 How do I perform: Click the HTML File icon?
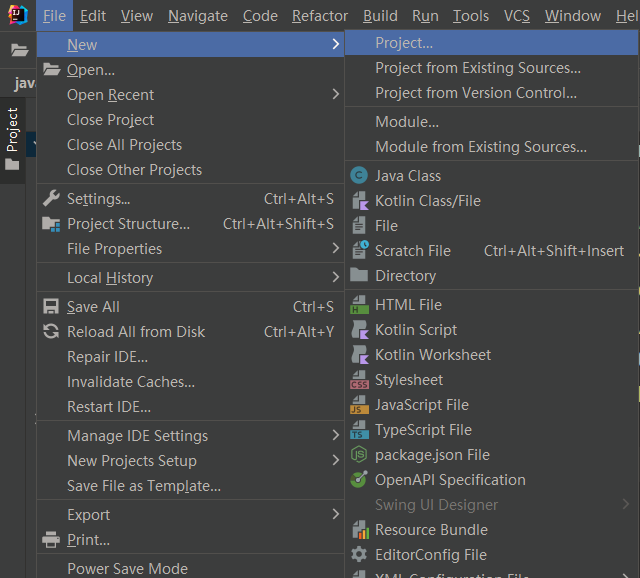[x=359, y=305]
